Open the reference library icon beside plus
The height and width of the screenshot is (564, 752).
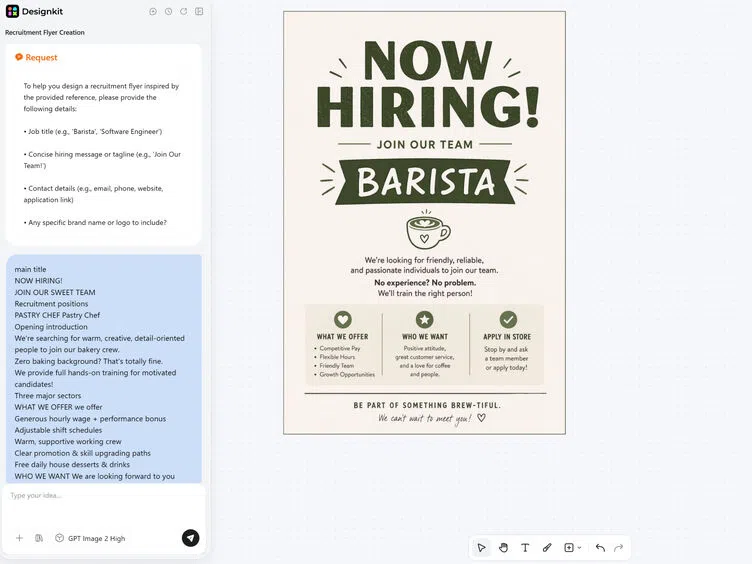pos(39,538)
